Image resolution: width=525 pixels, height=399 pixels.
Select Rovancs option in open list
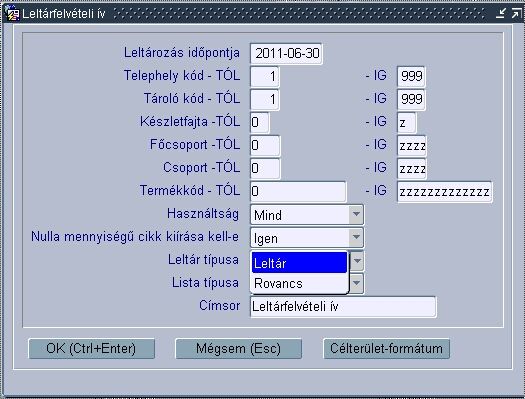299,284
